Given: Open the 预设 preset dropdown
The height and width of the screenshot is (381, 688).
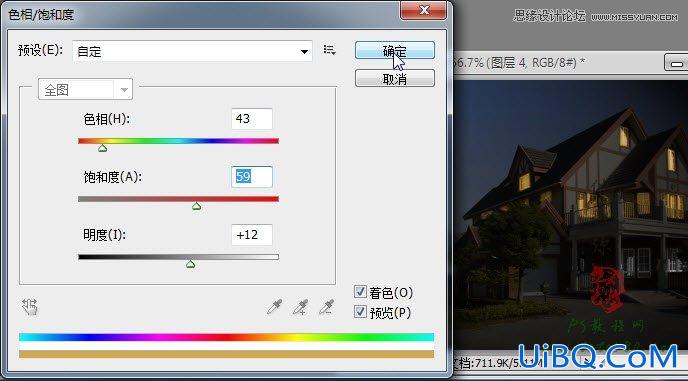Looking at the screenshot, I should (192, 51).
